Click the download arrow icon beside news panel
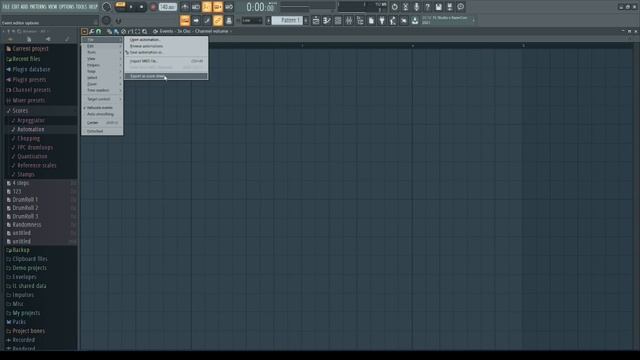This screenshot has height=360, width=640. pyautogui.click(x=415, y=20)
